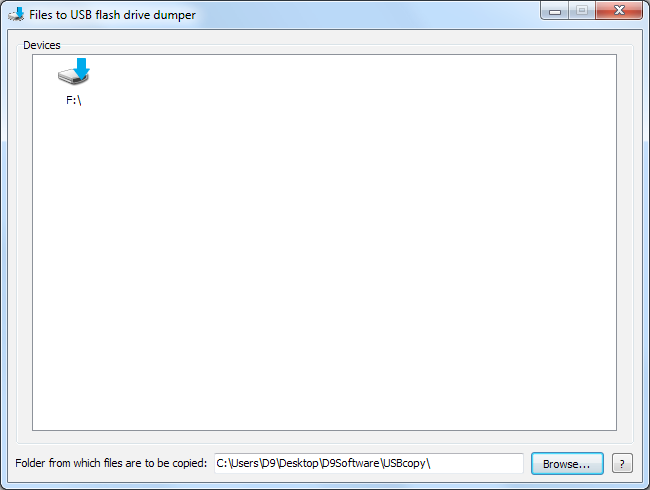Click the grey drive body of F:\ icon

click(x=70, y=77)
